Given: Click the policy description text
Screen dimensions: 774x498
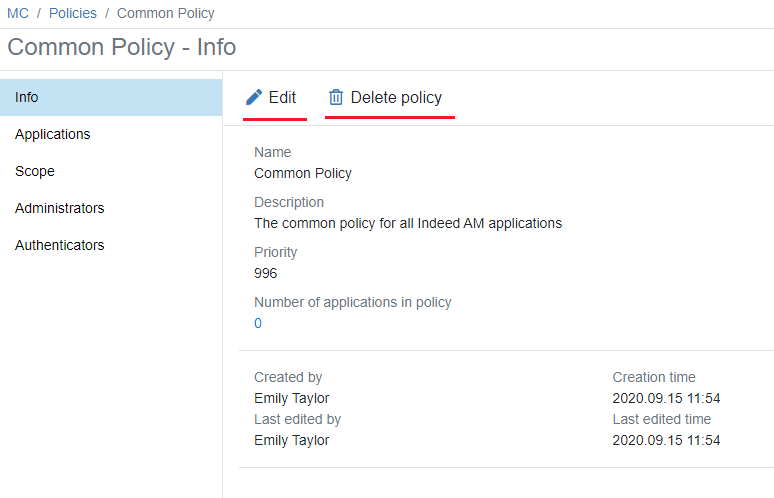Looking at the screenshot, I should point(408,223).
